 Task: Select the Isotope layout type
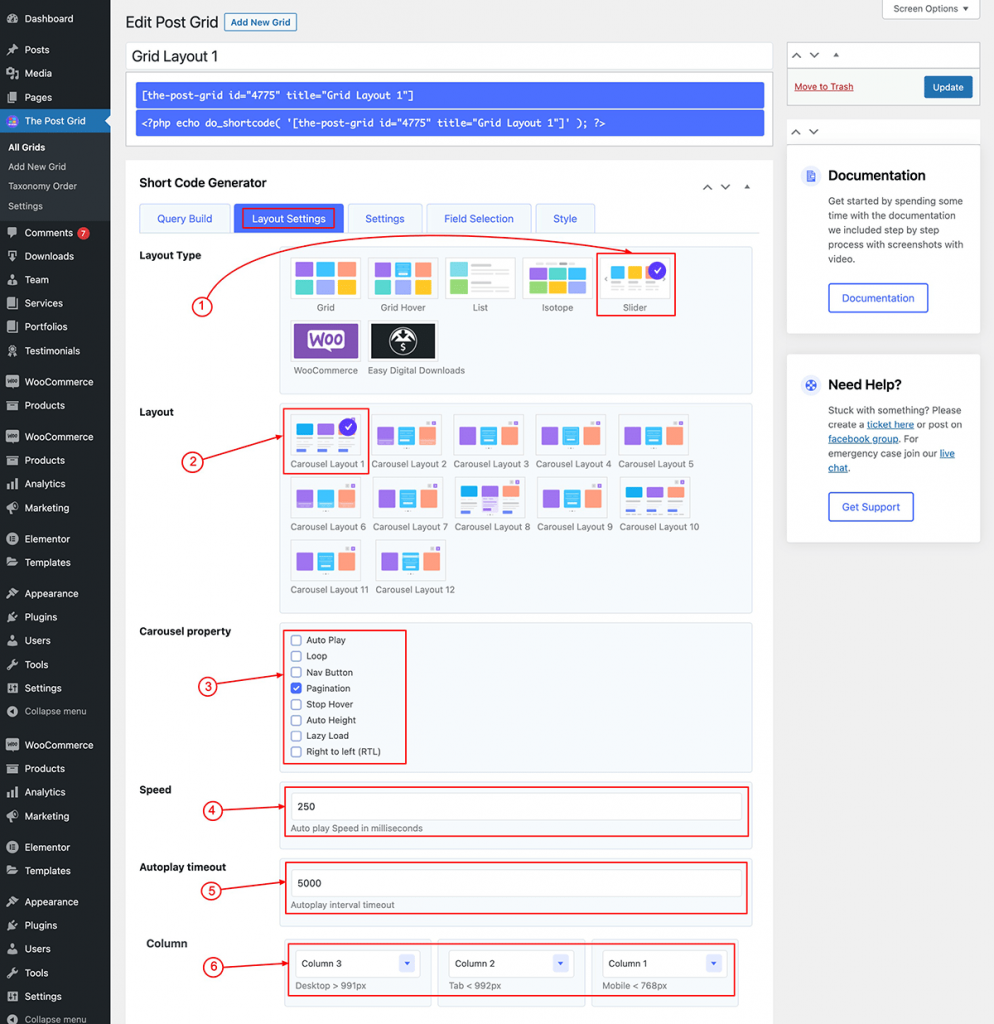pos(557,279)
